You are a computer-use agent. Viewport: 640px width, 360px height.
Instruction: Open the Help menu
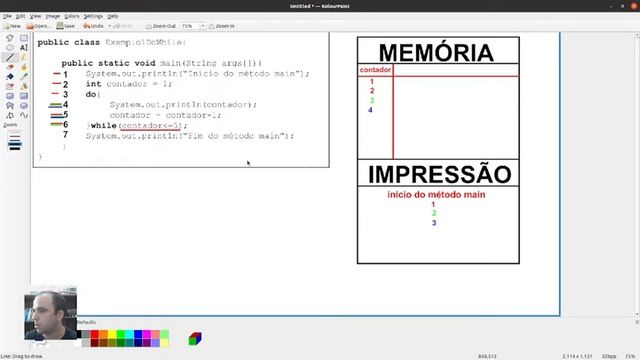pyautogui.click(x=113, y=16)
